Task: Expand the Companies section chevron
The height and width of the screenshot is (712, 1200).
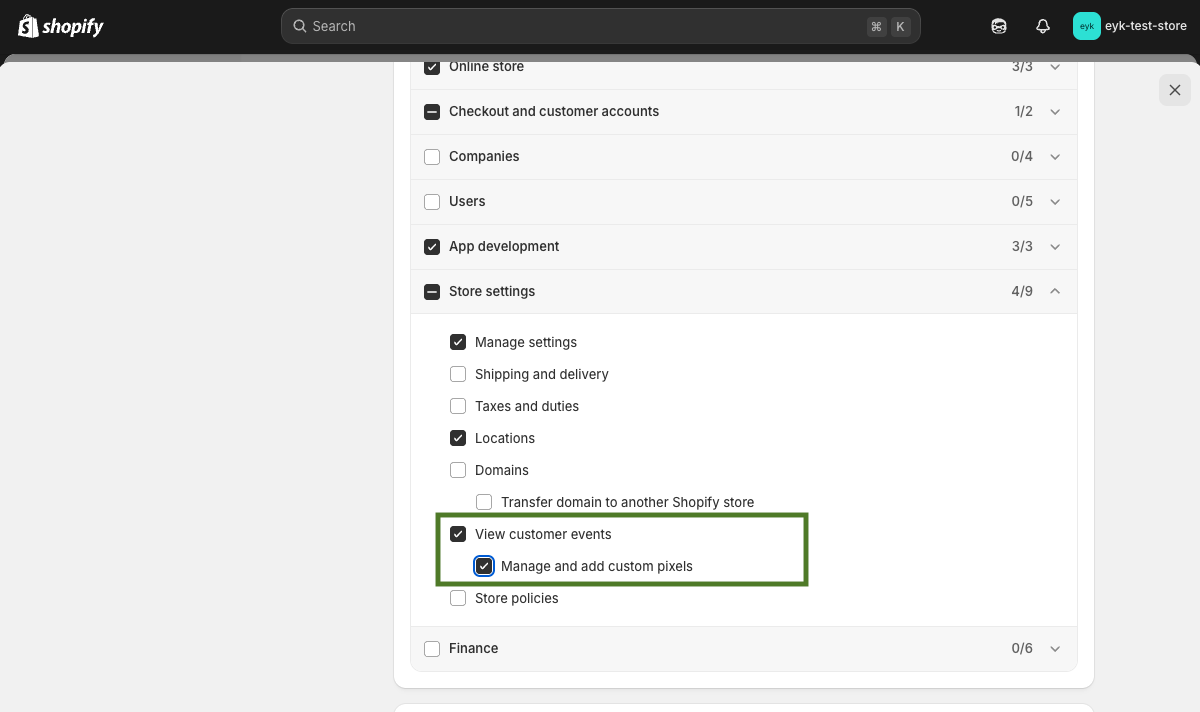Action: [1055, 157]
